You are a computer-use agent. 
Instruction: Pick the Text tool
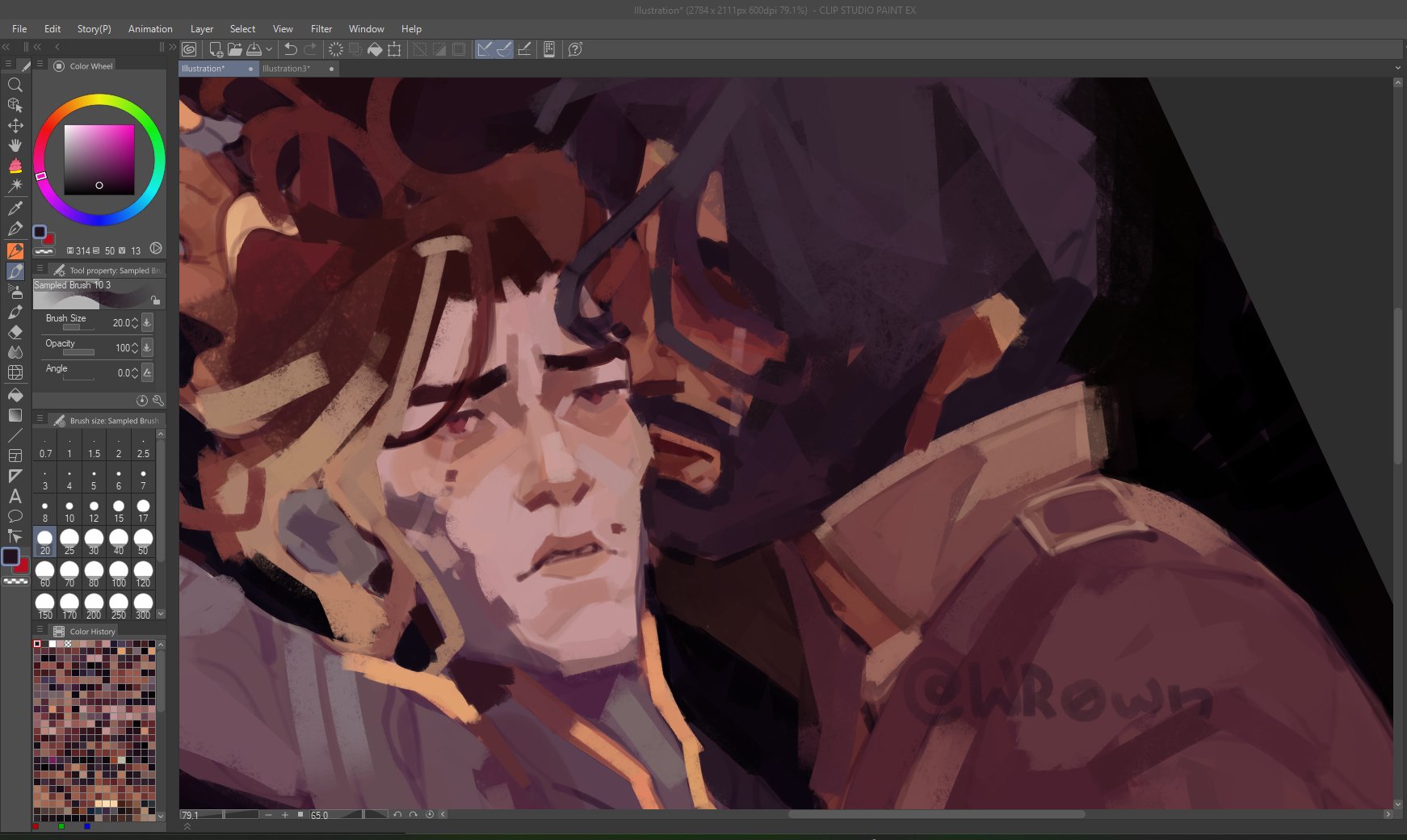pyautogui.click(x=15, y=496)
